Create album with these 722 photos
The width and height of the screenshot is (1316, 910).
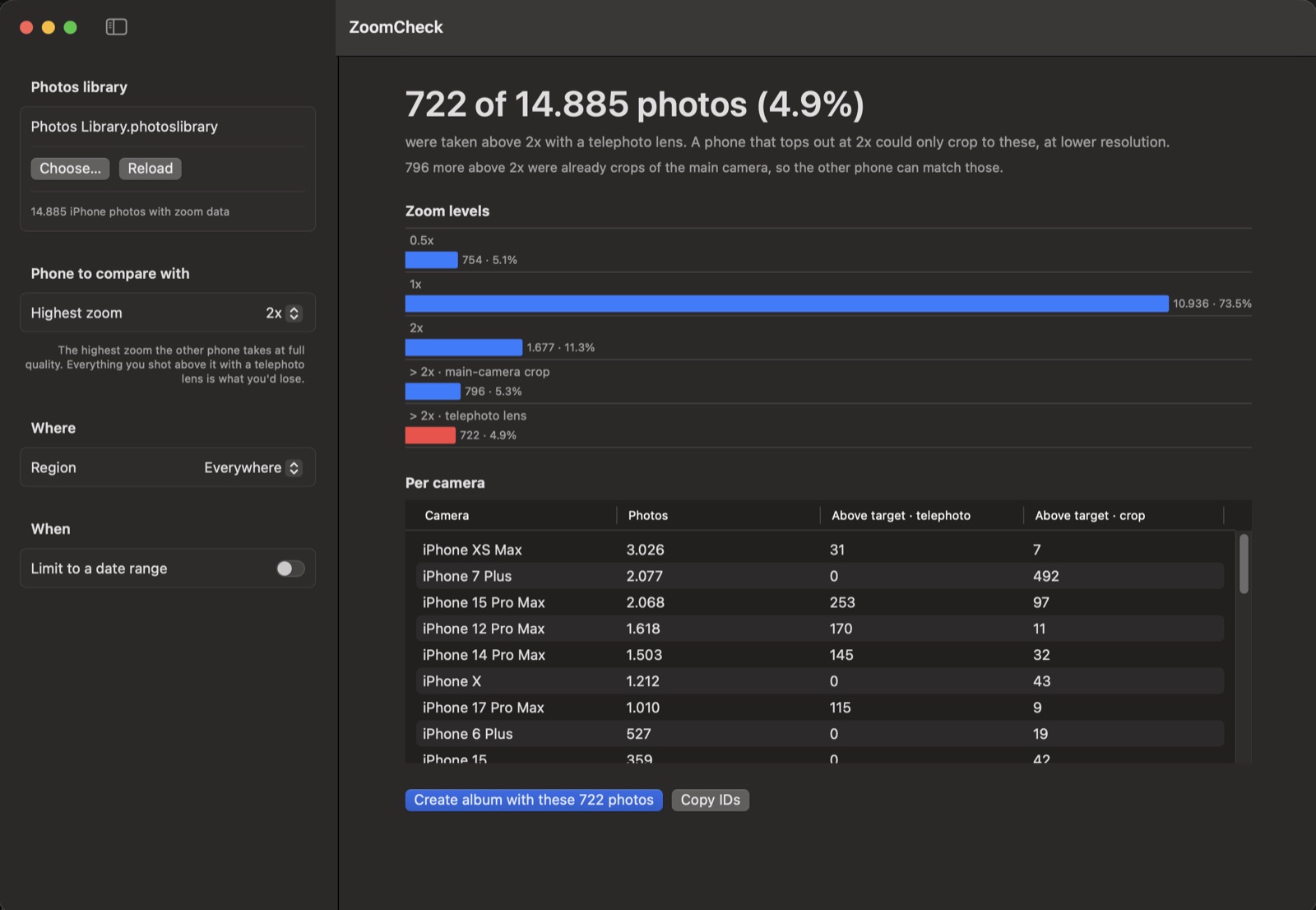click(x=534, y=800)
